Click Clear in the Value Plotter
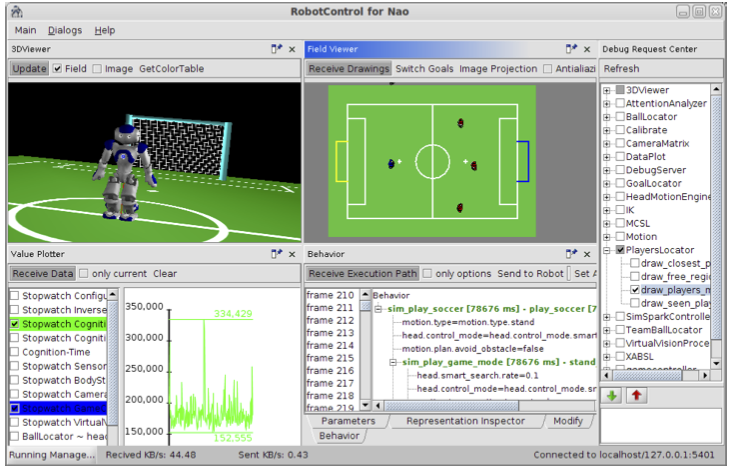Image resolution: width=734 pixels, height=471 pixels. click(x=165, y=273)
